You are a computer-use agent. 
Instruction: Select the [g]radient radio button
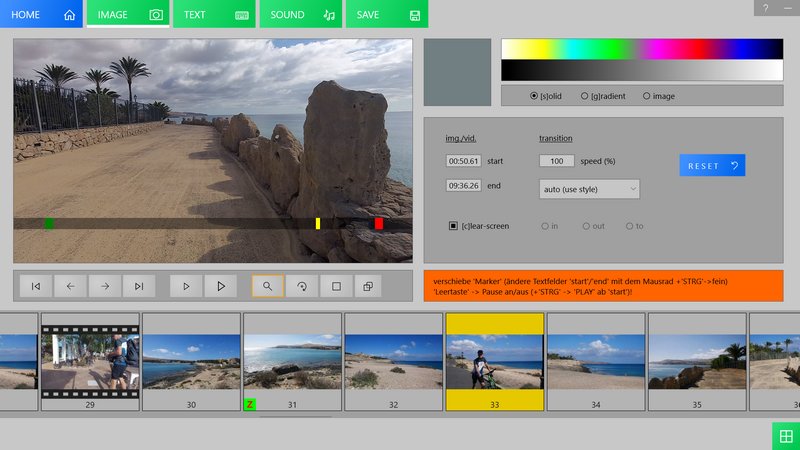pyautogui.click(x=584, y=96)
